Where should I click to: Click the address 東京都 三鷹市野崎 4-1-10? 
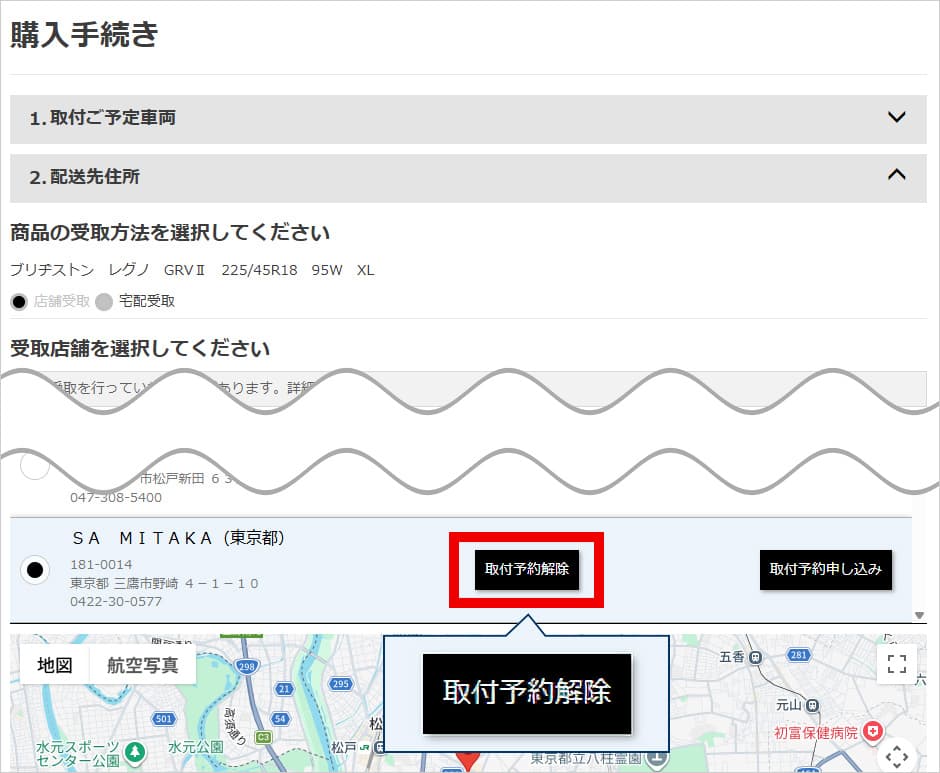tap(164, 583)
